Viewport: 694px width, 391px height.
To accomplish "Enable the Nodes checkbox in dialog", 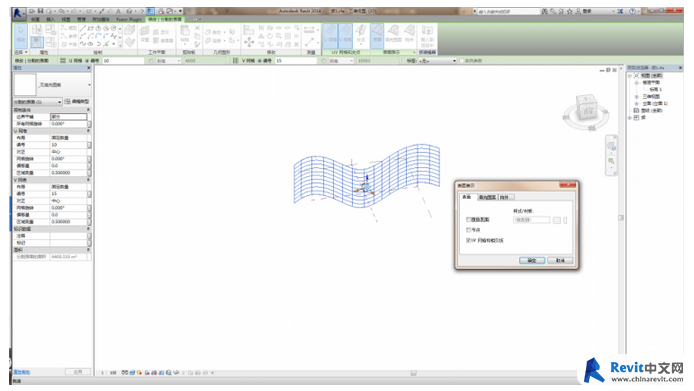I will click(468, 230).
